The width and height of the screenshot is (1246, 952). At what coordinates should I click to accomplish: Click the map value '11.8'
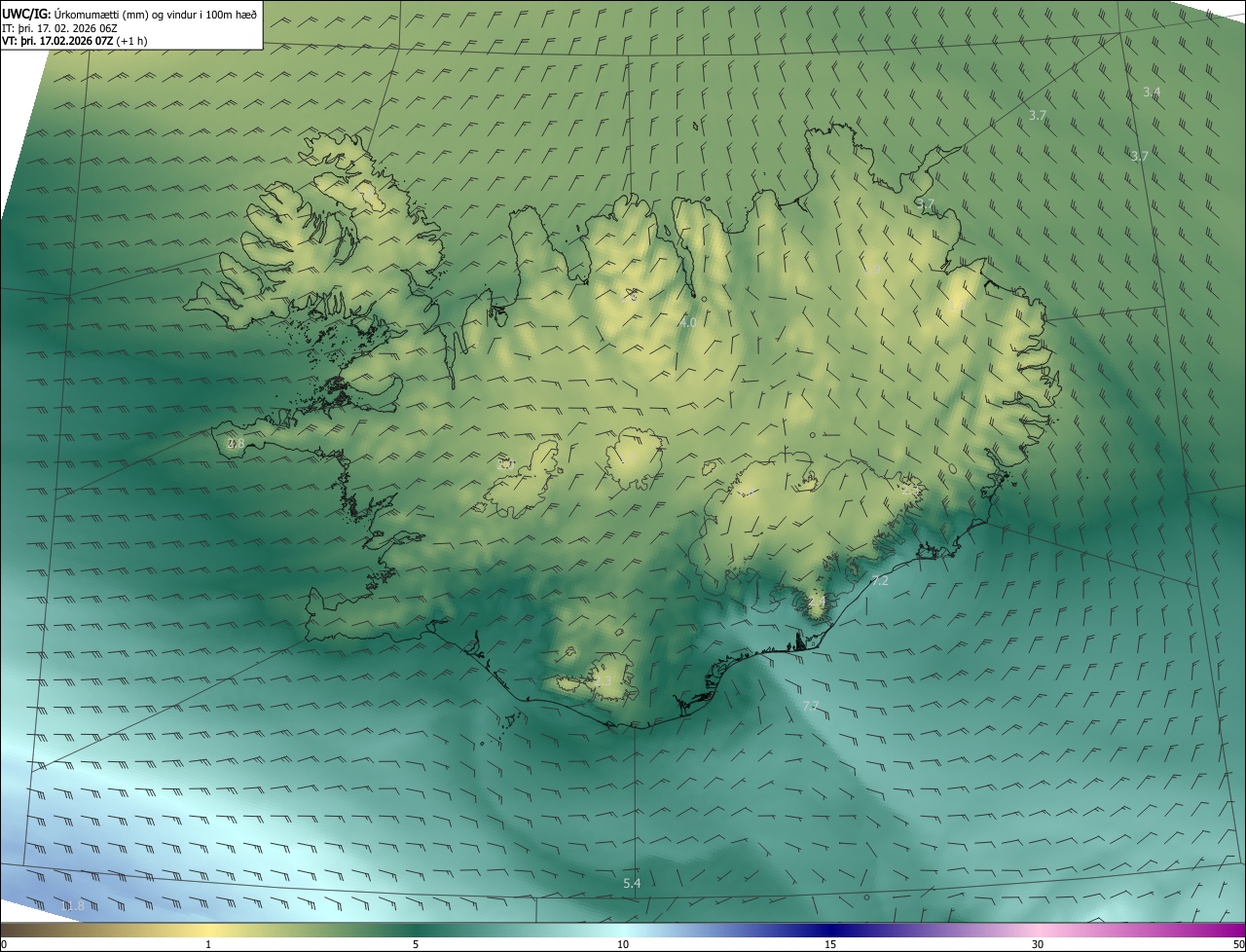point(72,906)
